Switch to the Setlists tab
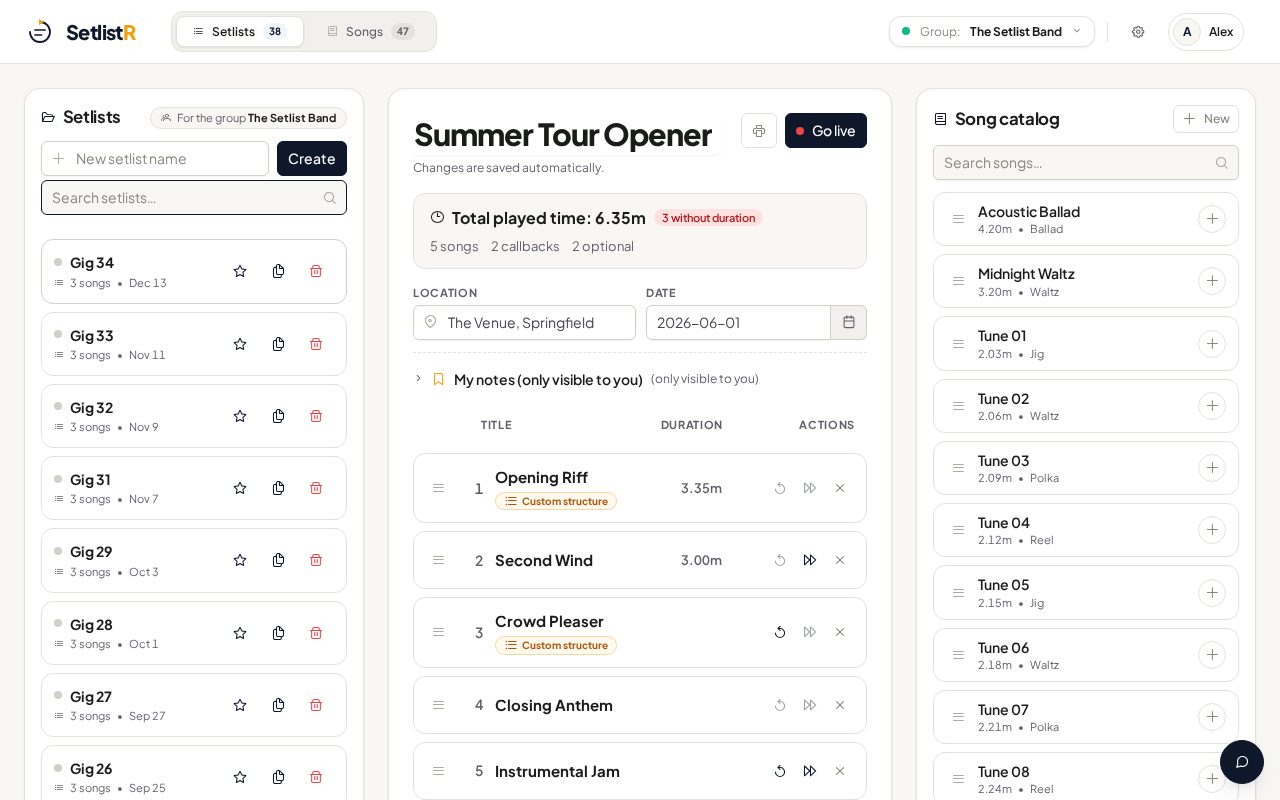Screen dimensions: 1280x800 coord(240,31)
